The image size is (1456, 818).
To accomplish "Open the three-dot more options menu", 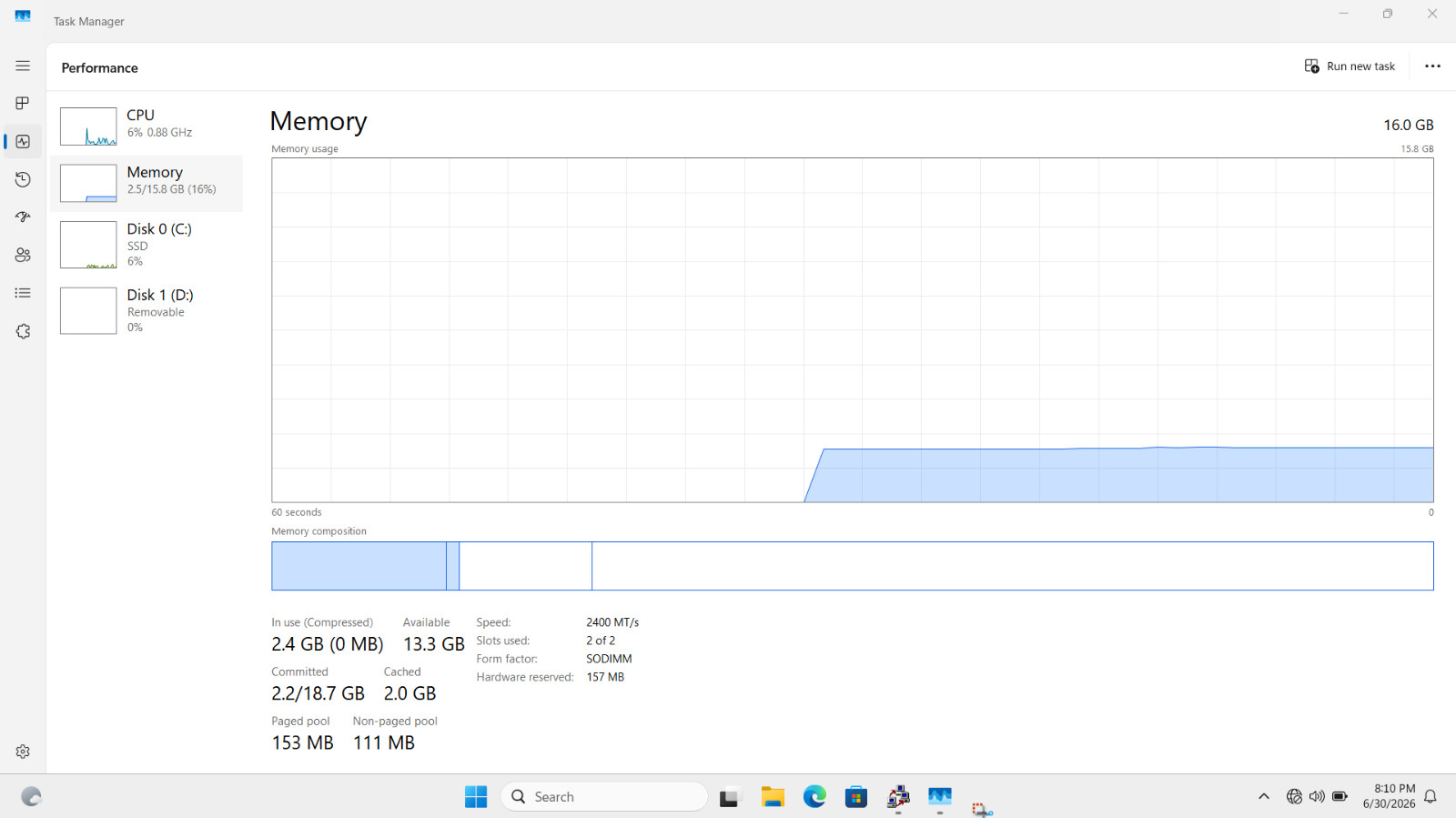I will pos(1432,66).
